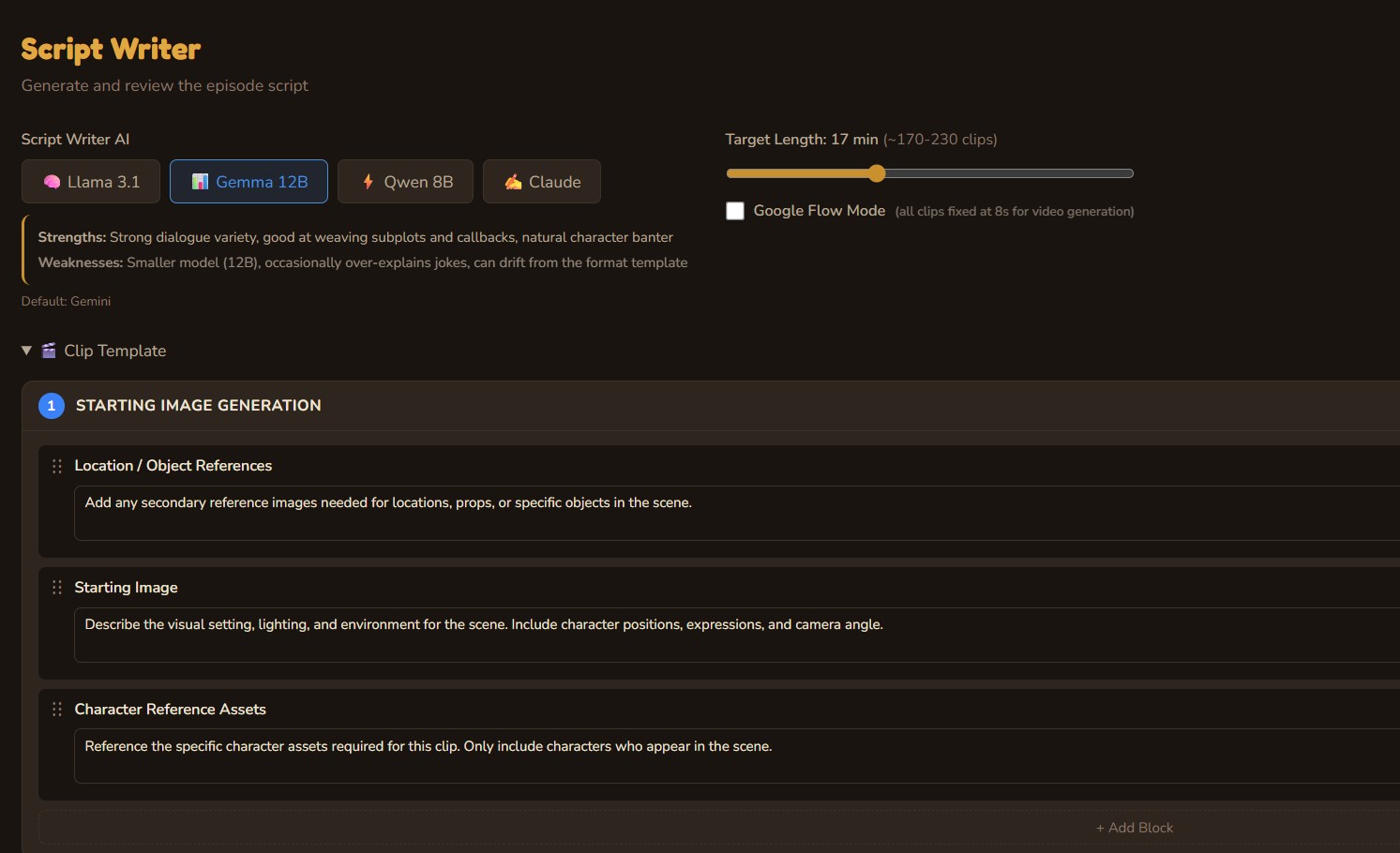Click the chart icon on Gemma 12B
The image size is (1400, 853).
tap(200, 182)
